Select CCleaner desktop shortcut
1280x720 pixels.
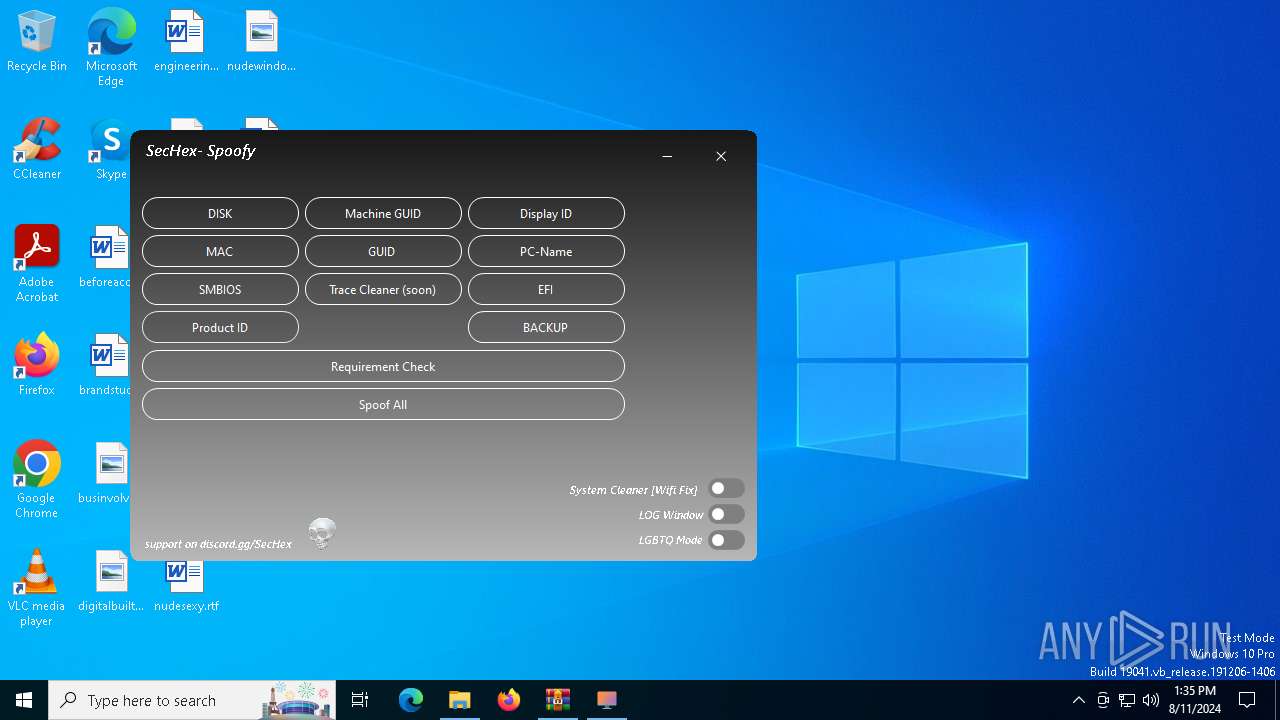point(37,149)
